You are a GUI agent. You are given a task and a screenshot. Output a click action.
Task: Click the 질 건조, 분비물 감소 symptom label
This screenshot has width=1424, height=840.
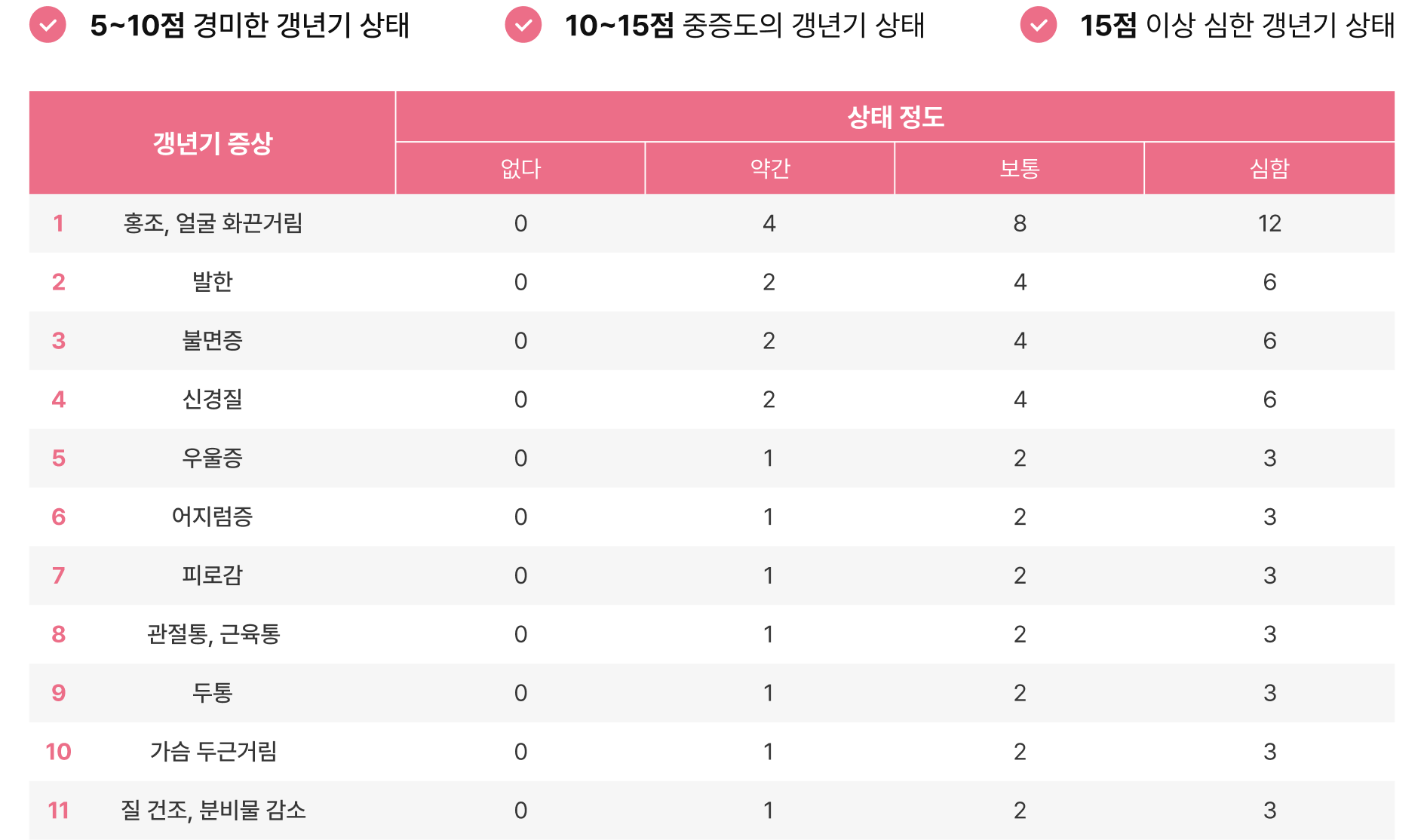pyautogui.click(x=213, y=811)
